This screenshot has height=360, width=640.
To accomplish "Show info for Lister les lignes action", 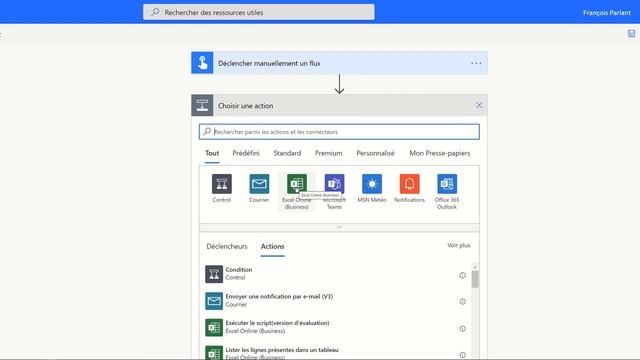I will [462, 355].
